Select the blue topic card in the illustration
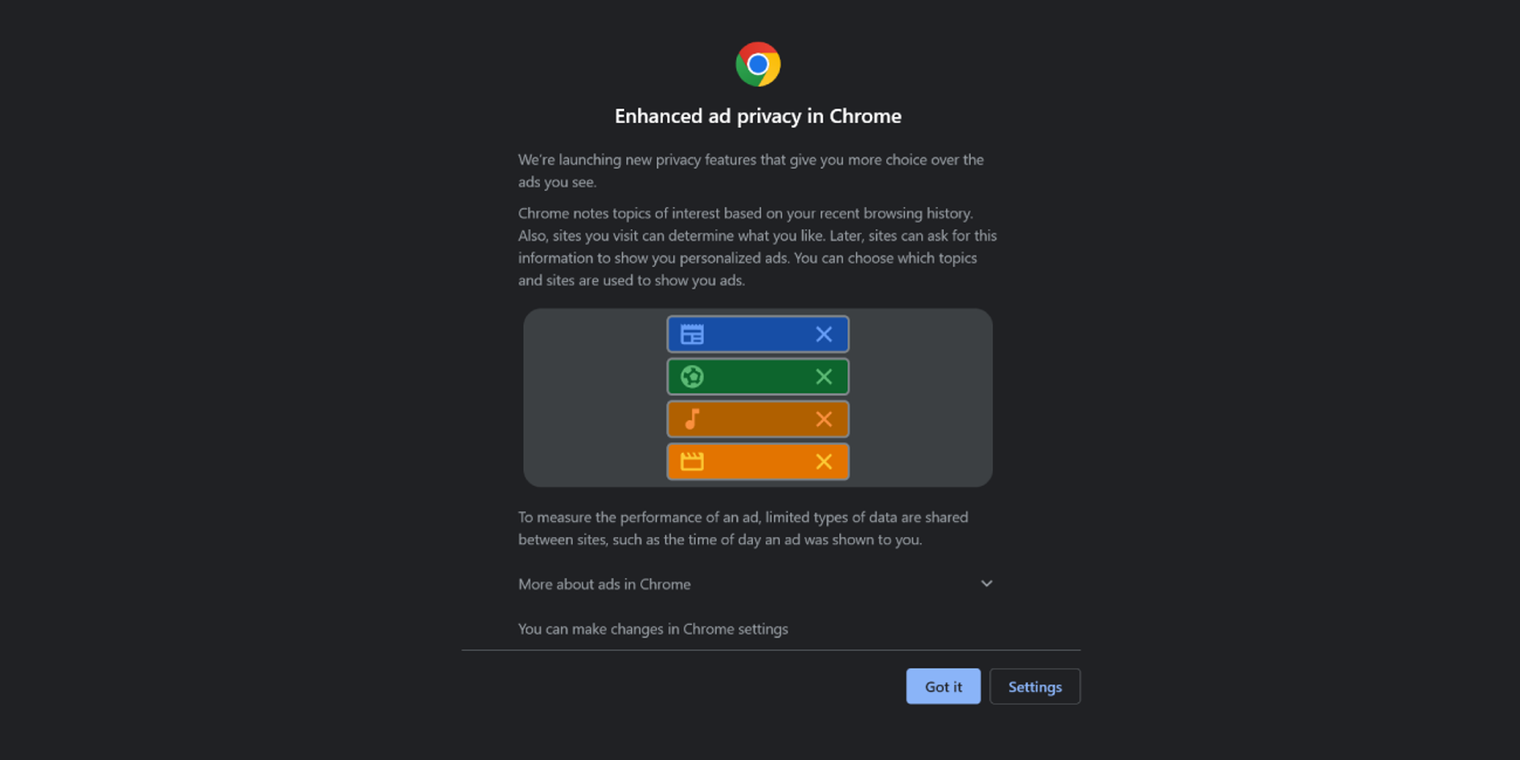 coord(757,333)
